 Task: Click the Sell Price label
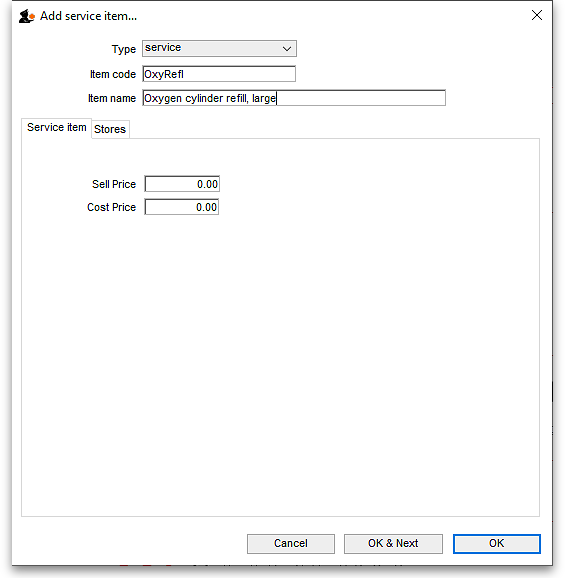coord(114,184)
